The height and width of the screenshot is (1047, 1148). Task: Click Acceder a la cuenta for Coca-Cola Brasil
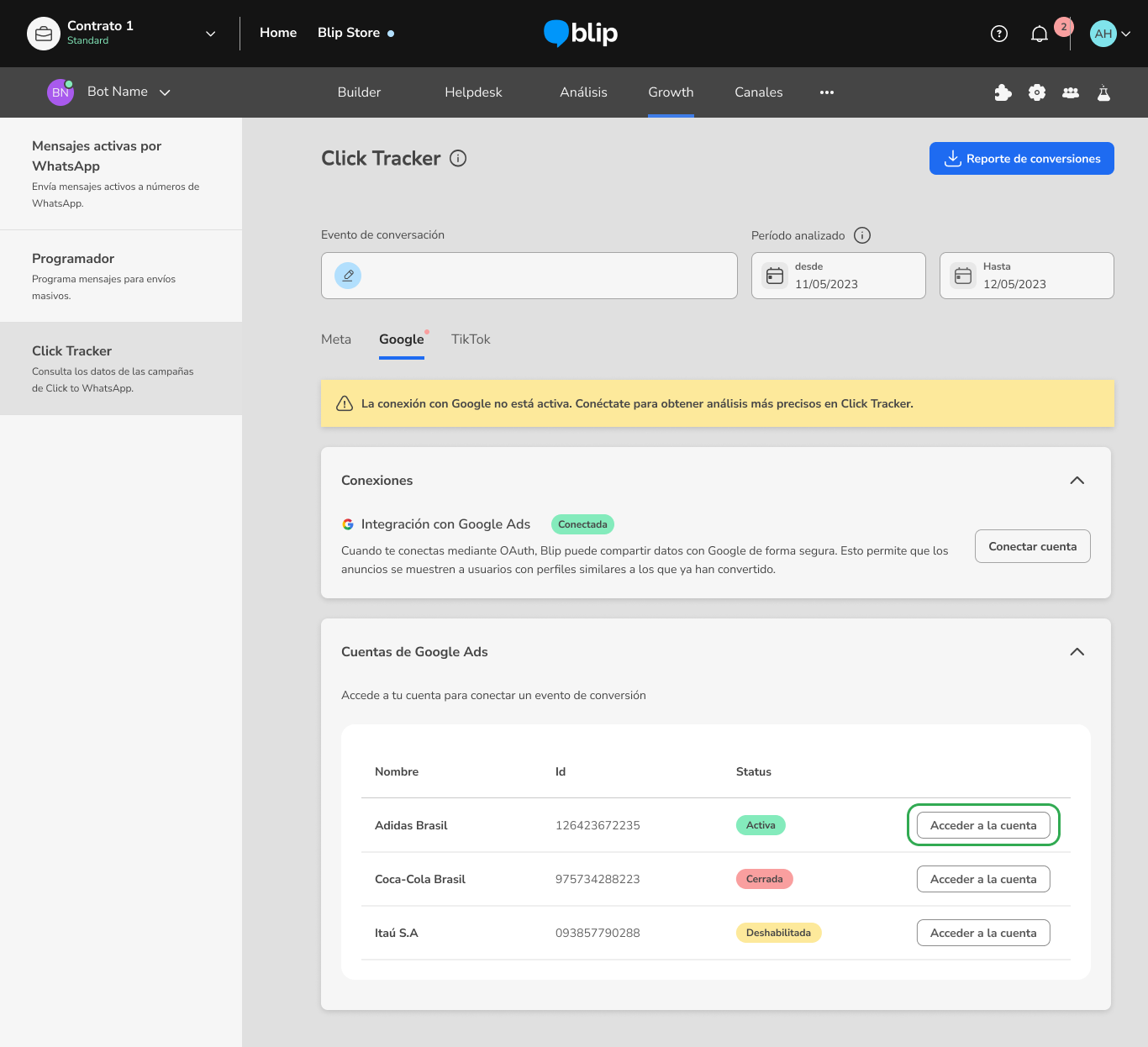click(983, 879)
